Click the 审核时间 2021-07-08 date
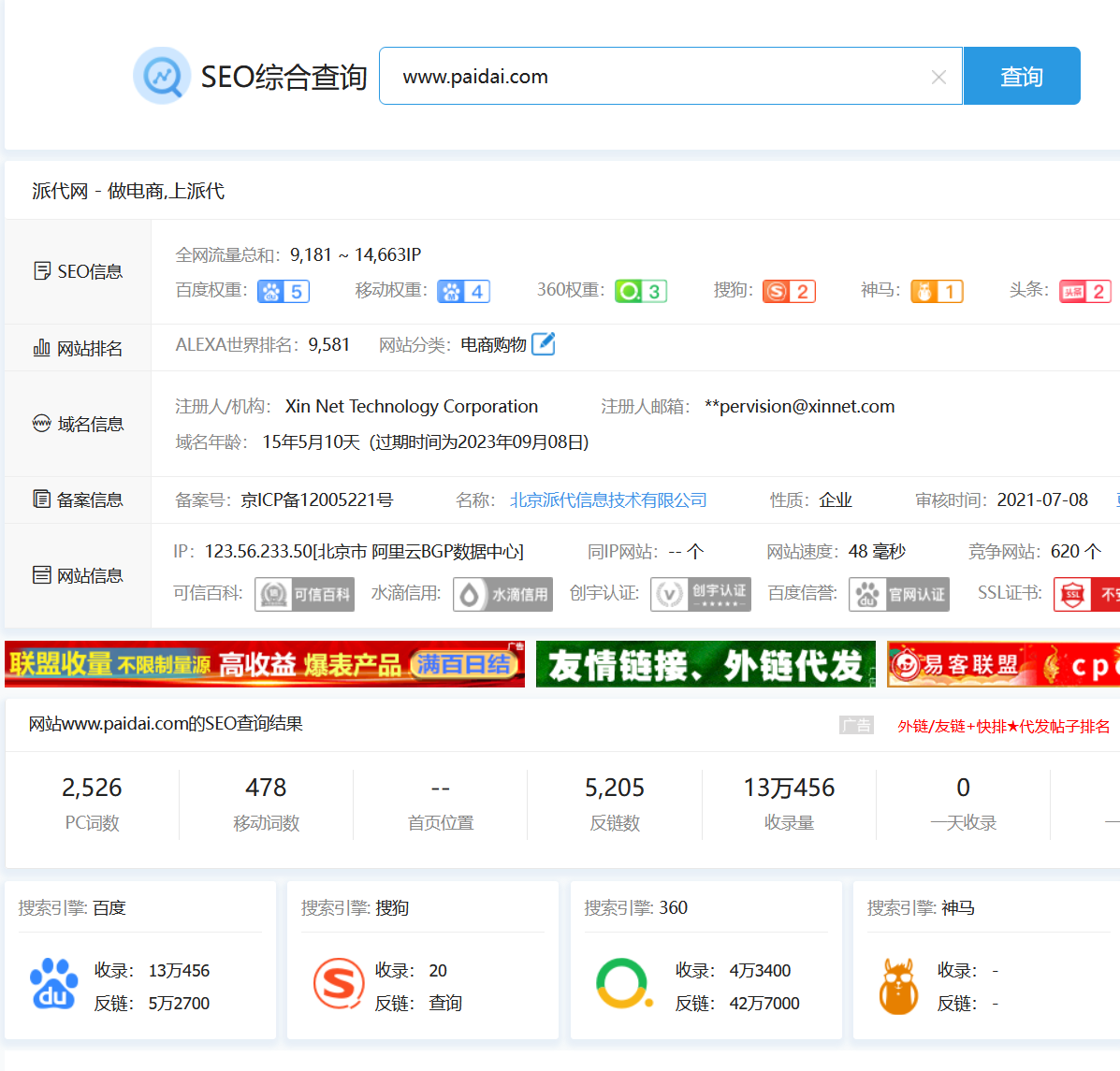Image resolution: width=1120 pixels, height=1071 pixels. tap(1042, 499)
